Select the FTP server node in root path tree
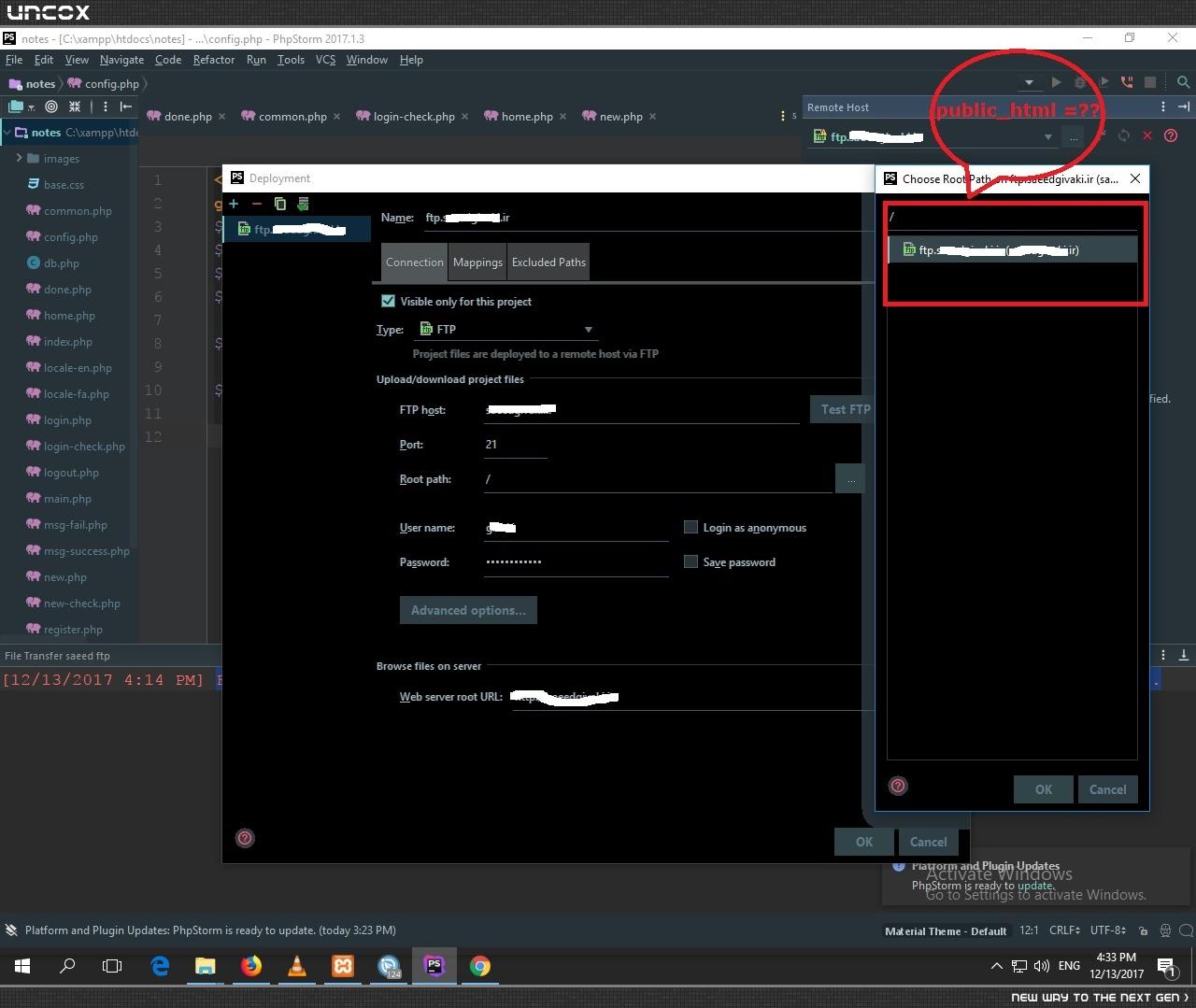Viewport: 1196px width, 1008px height. coord(1012,249)
